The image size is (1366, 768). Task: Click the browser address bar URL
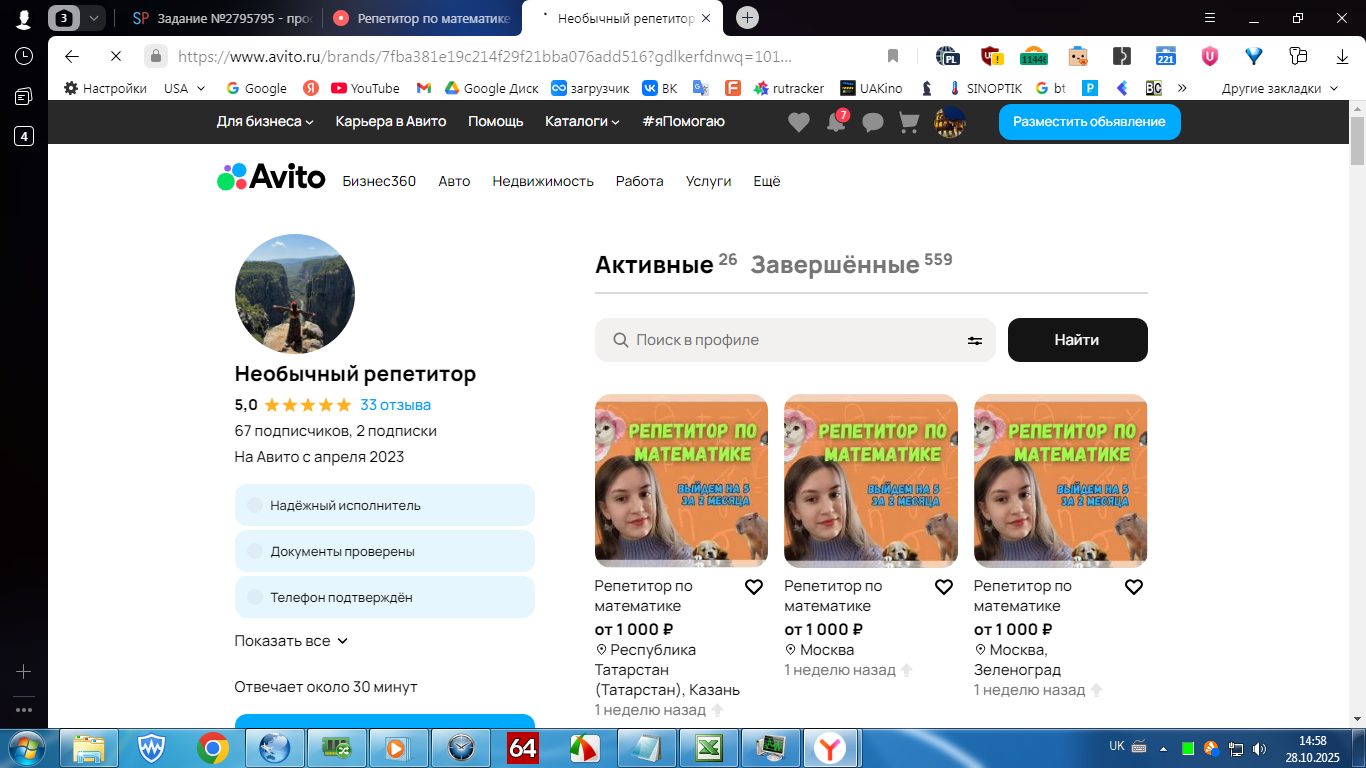point(485,56)
